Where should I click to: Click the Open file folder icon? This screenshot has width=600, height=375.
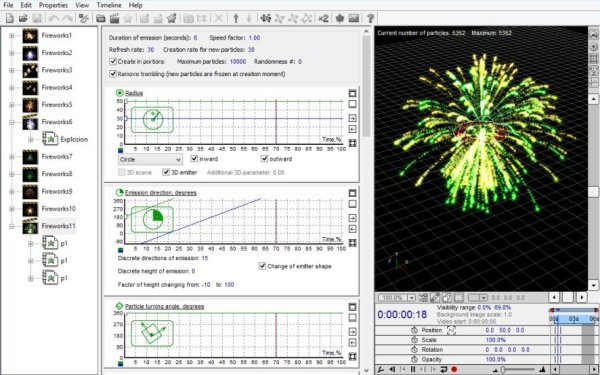23,18
